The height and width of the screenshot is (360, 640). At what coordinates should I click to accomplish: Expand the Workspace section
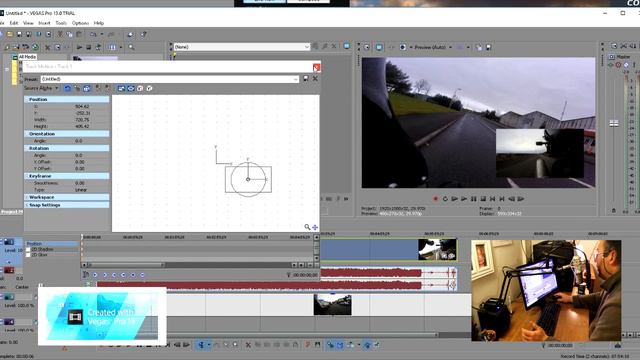click(67, 197)
